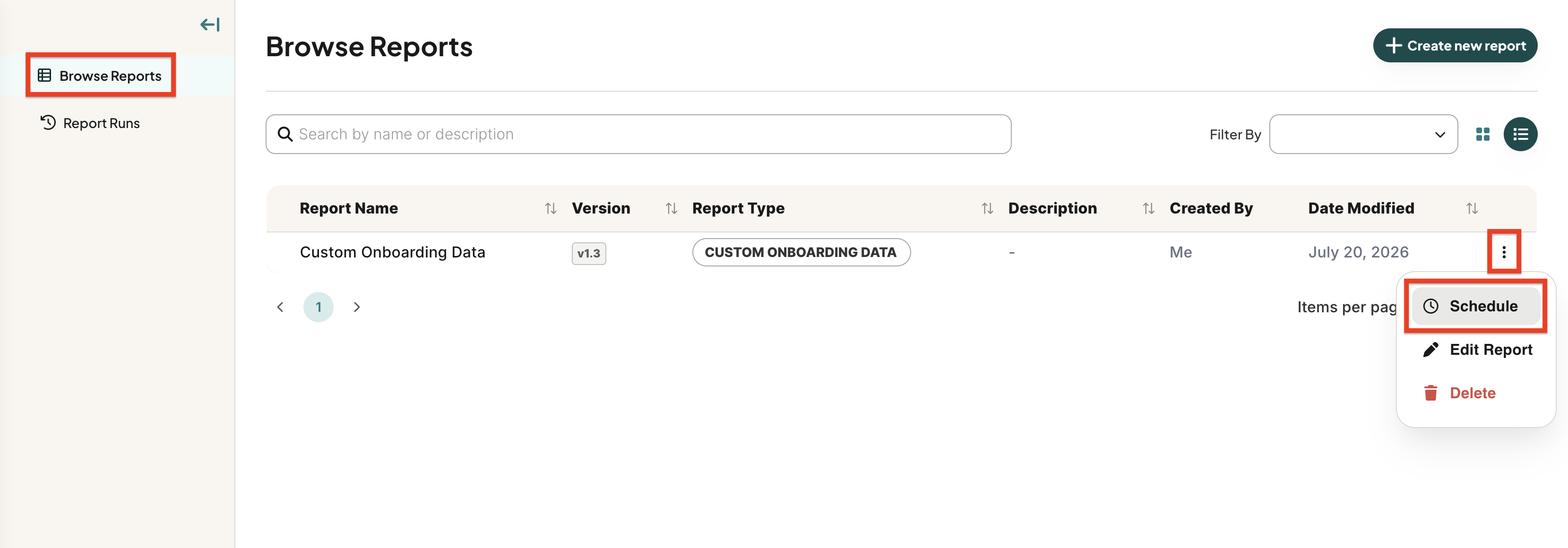Sort by Version column arrows

(x=671, y=208)
